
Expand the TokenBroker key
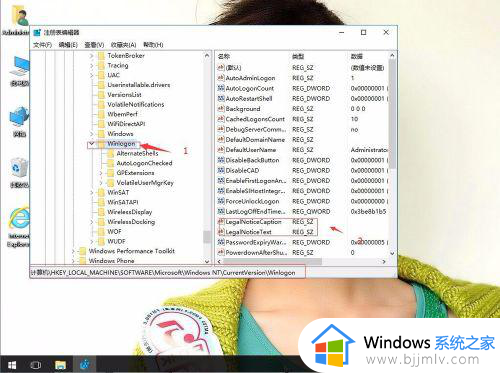(x=91, y=56)
